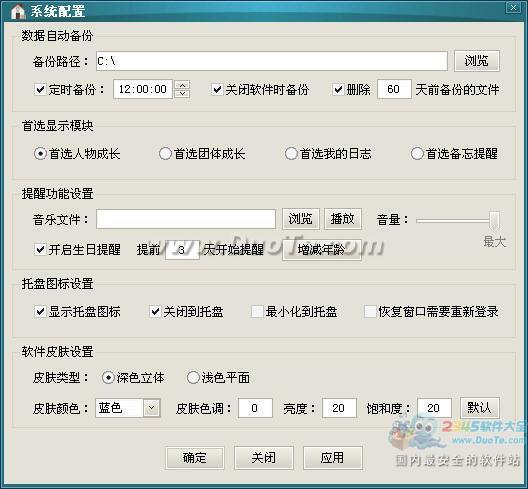
Task: Increase backup time with up spinner arrow
Action: pyautogui.click(x=182, y=85)
